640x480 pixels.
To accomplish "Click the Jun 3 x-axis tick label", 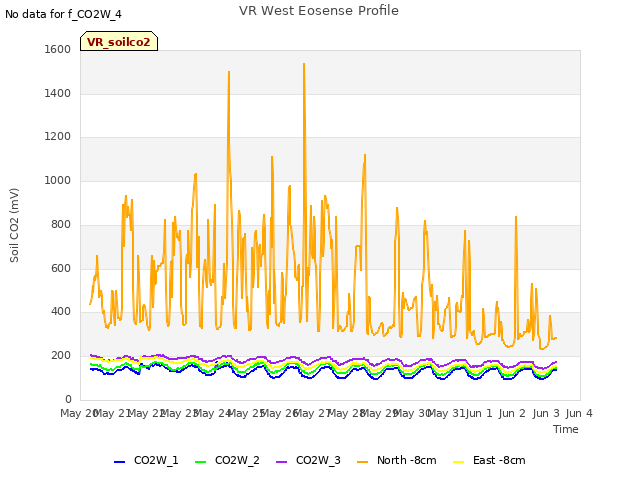I will [546, 413].
